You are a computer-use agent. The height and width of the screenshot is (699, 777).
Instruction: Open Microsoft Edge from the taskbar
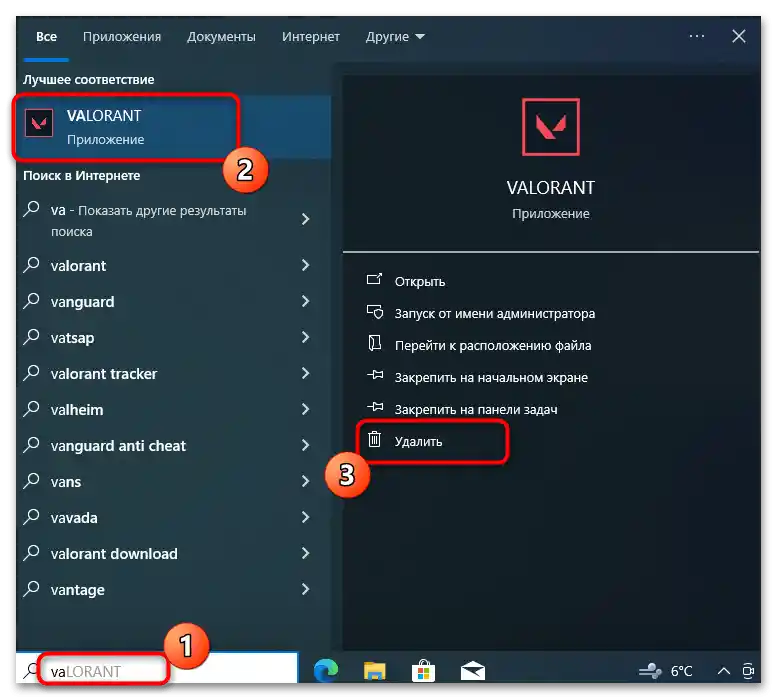click(x=326, y=671)
